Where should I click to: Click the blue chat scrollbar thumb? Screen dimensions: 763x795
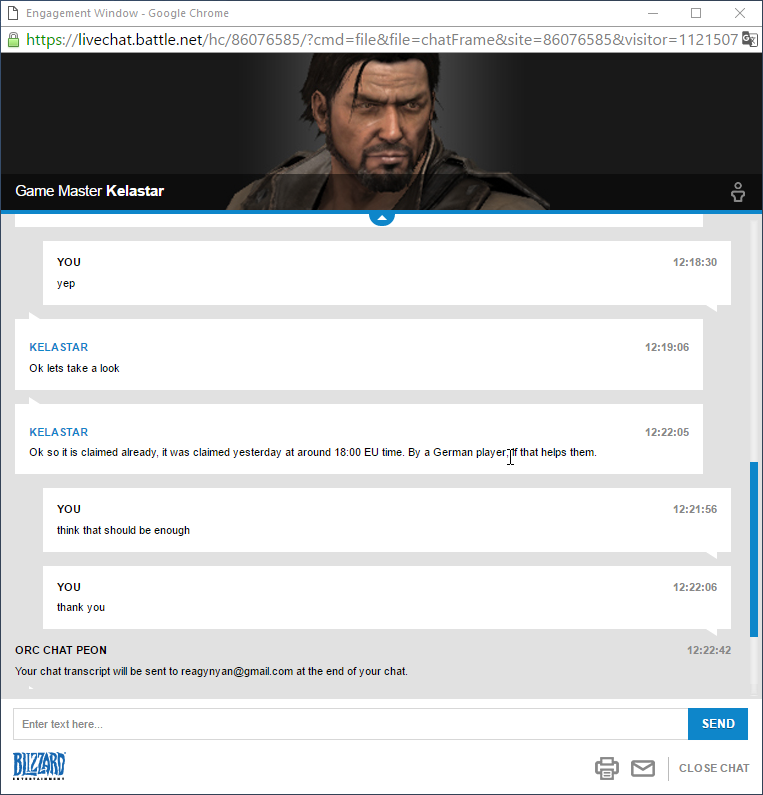pos(754,549)
